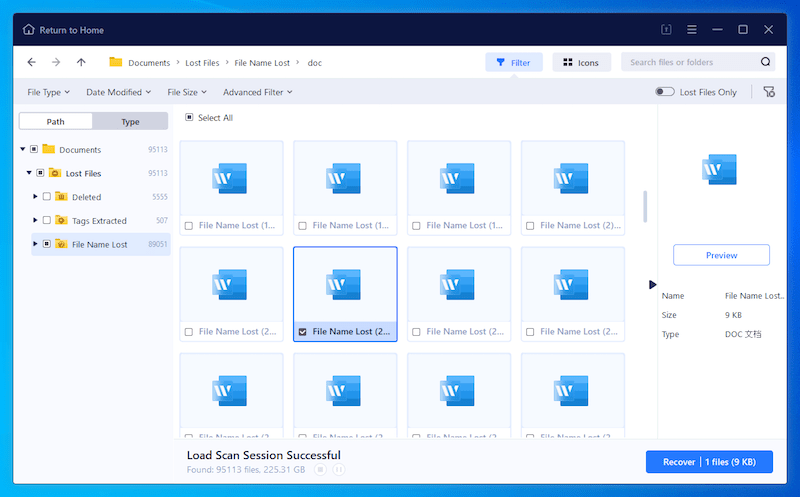This screenshot has height=497, width=800.
Task: Click the update icon in title bar
Action: (x=666, y=30)
